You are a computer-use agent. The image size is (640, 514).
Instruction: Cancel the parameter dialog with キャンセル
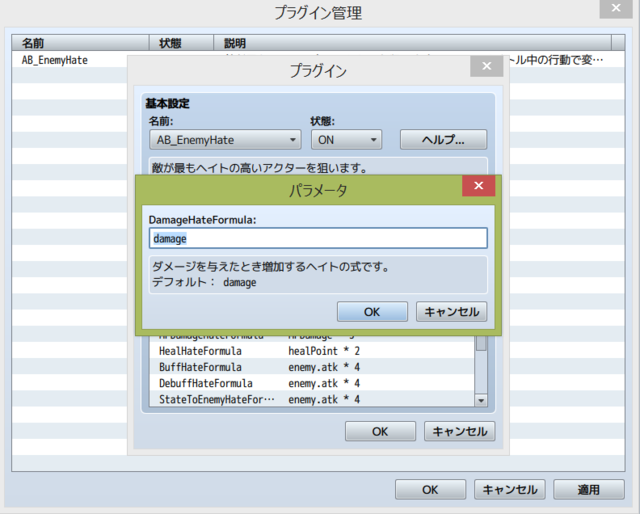pos(451,312)
